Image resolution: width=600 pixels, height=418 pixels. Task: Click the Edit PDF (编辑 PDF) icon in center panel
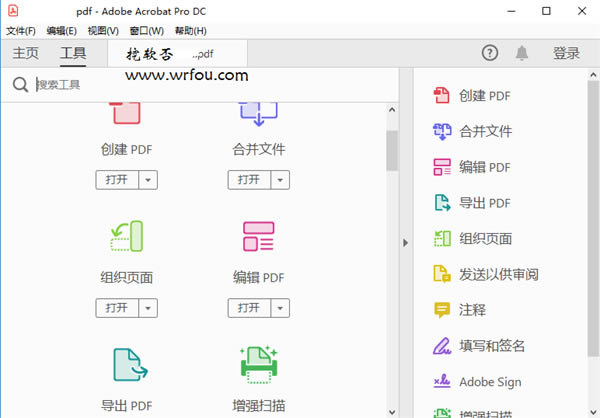click(x=258, y=237)
